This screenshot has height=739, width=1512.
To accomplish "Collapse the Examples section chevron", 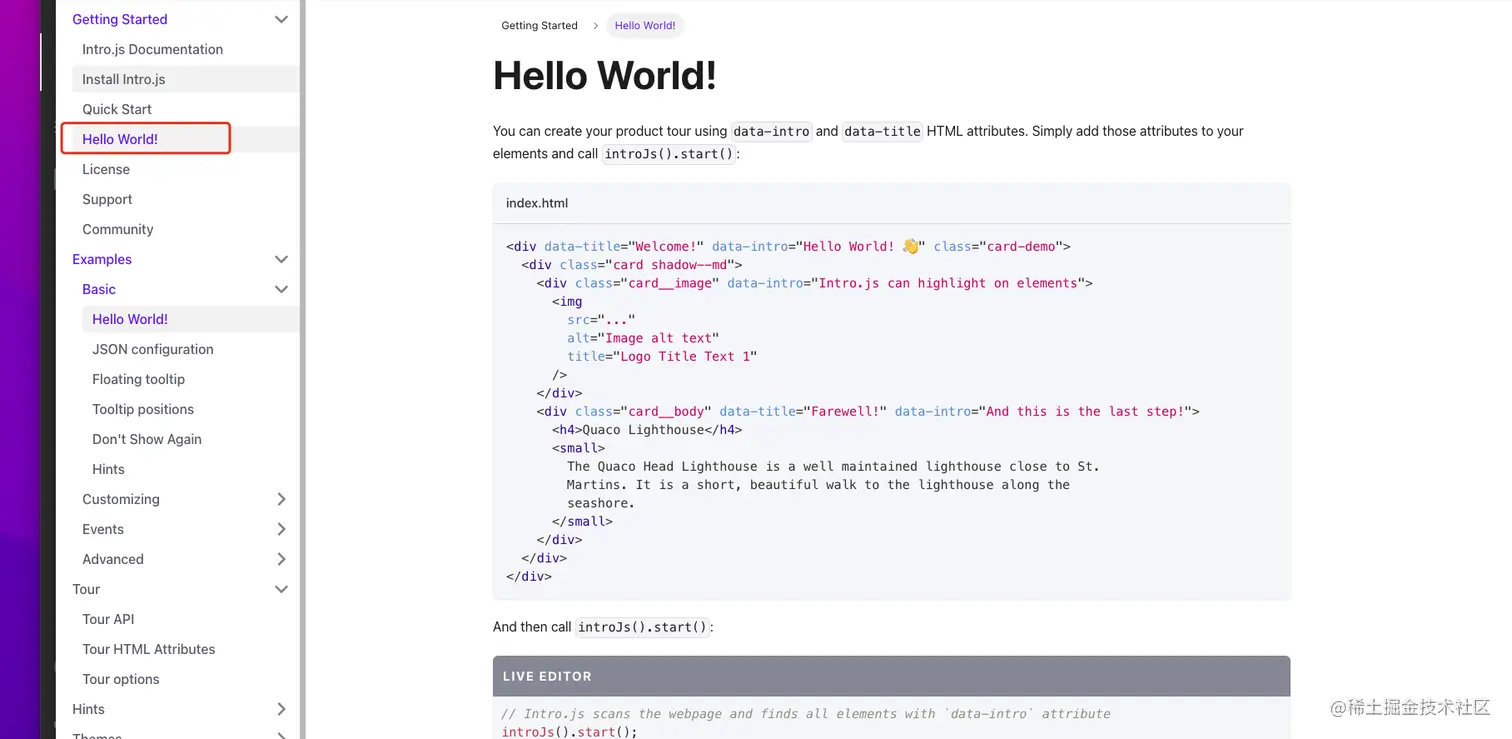I will 281,259.
